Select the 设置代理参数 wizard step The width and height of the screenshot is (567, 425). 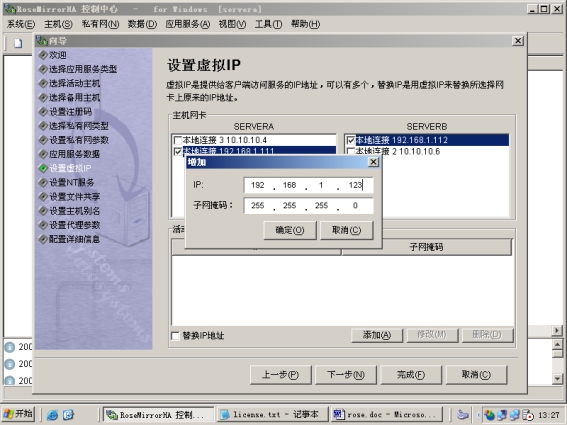(x=74, y=225)
